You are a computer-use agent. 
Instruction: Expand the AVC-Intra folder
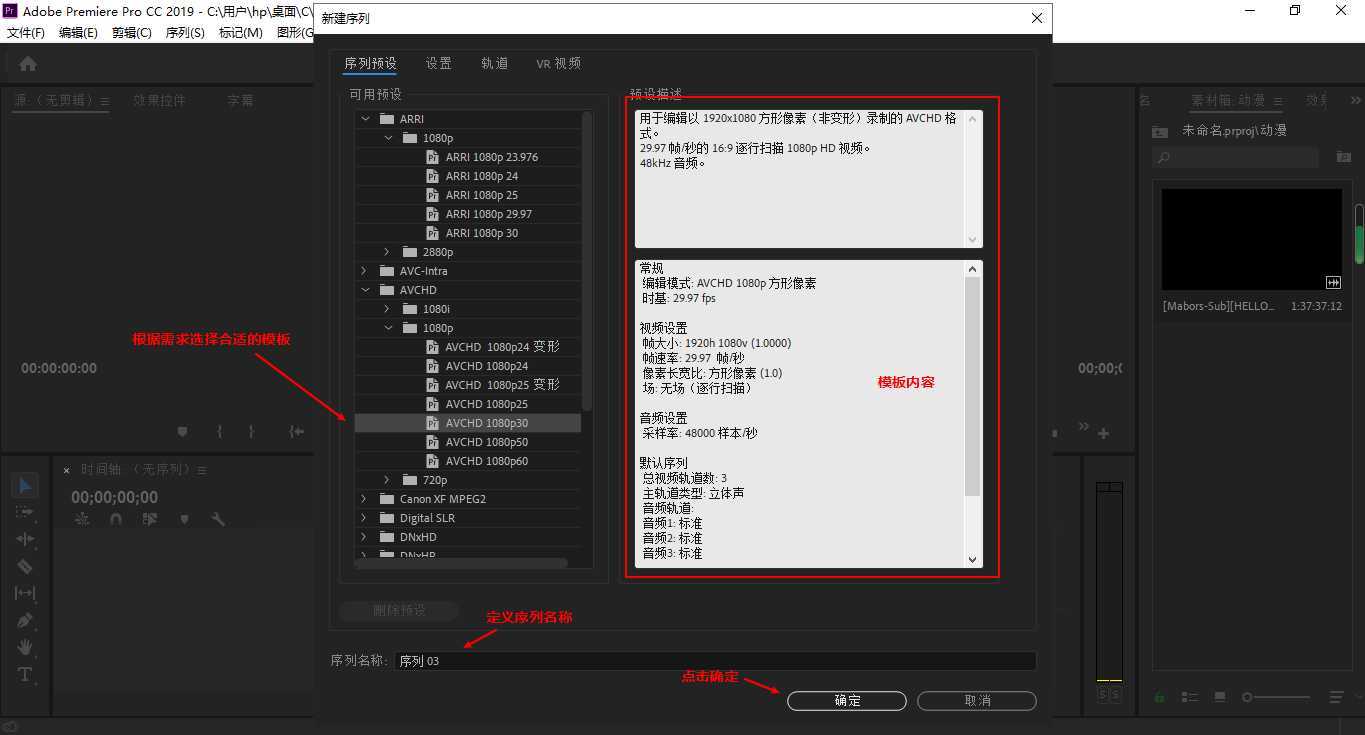click(x=366, y=271)
